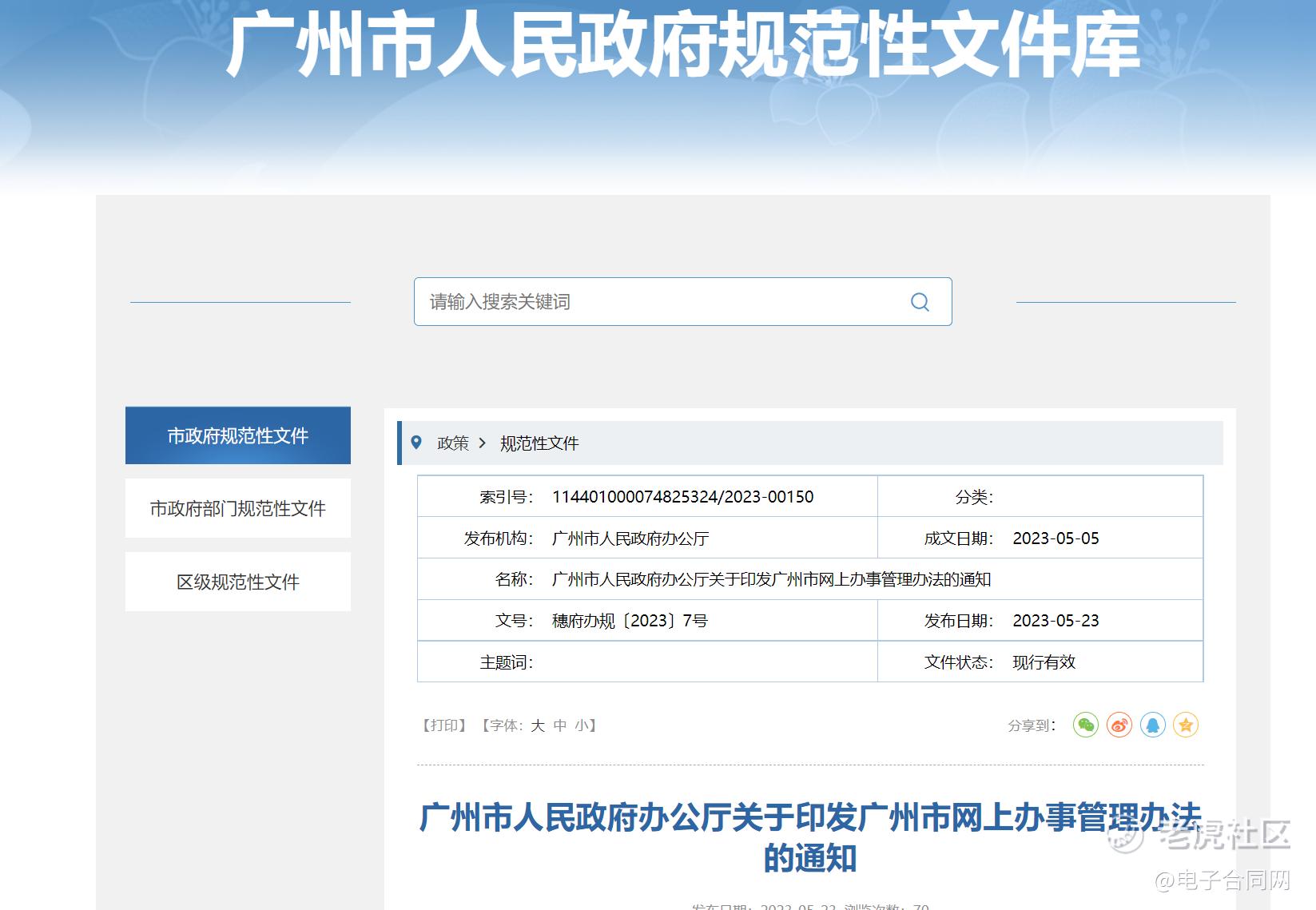Image resolution: width=1316 pixels, height=910 pixels.
Task: Open 市政府部门规范性文件 tab
Action: 238,508
